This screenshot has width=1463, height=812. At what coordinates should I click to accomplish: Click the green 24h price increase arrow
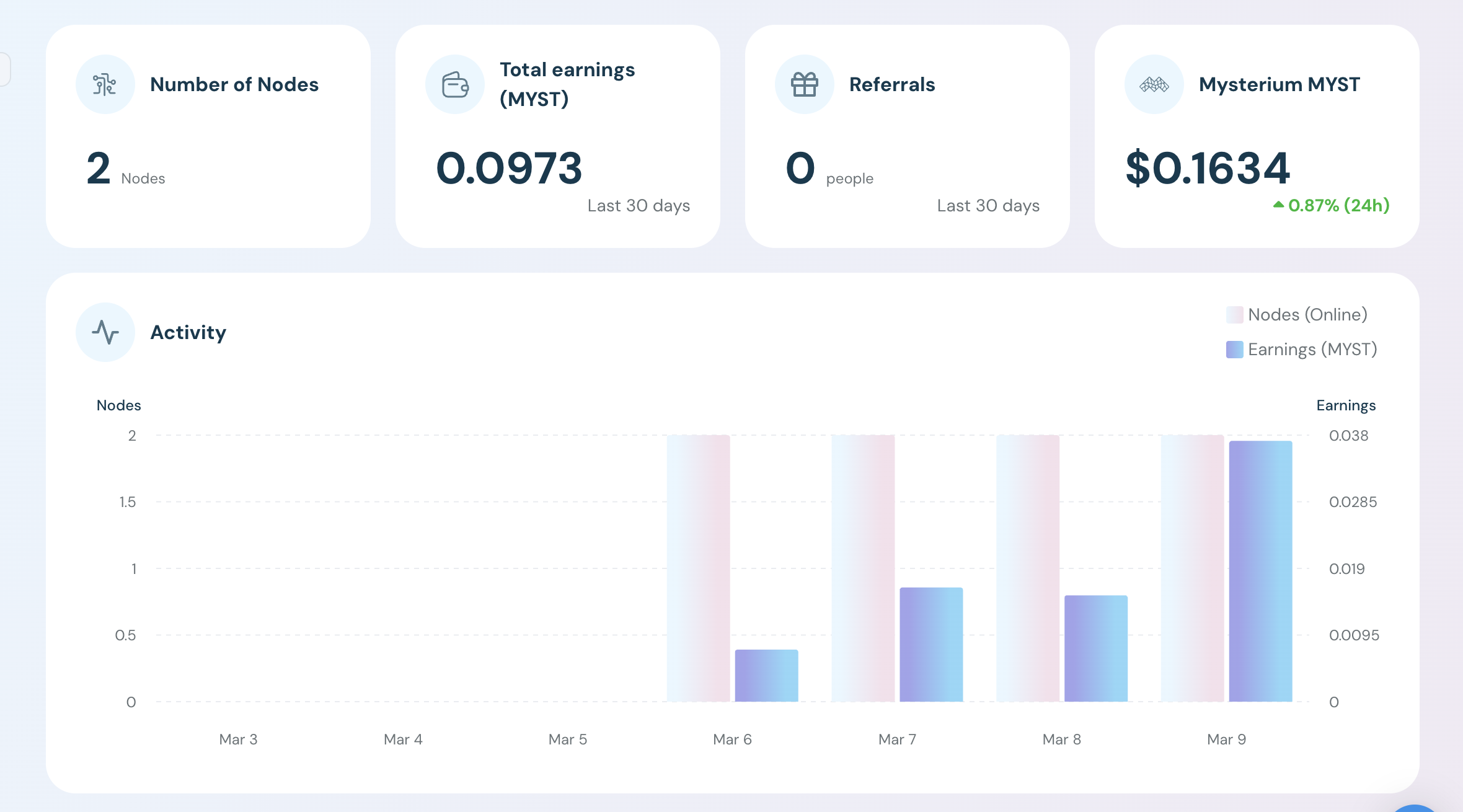[1278, 205]
